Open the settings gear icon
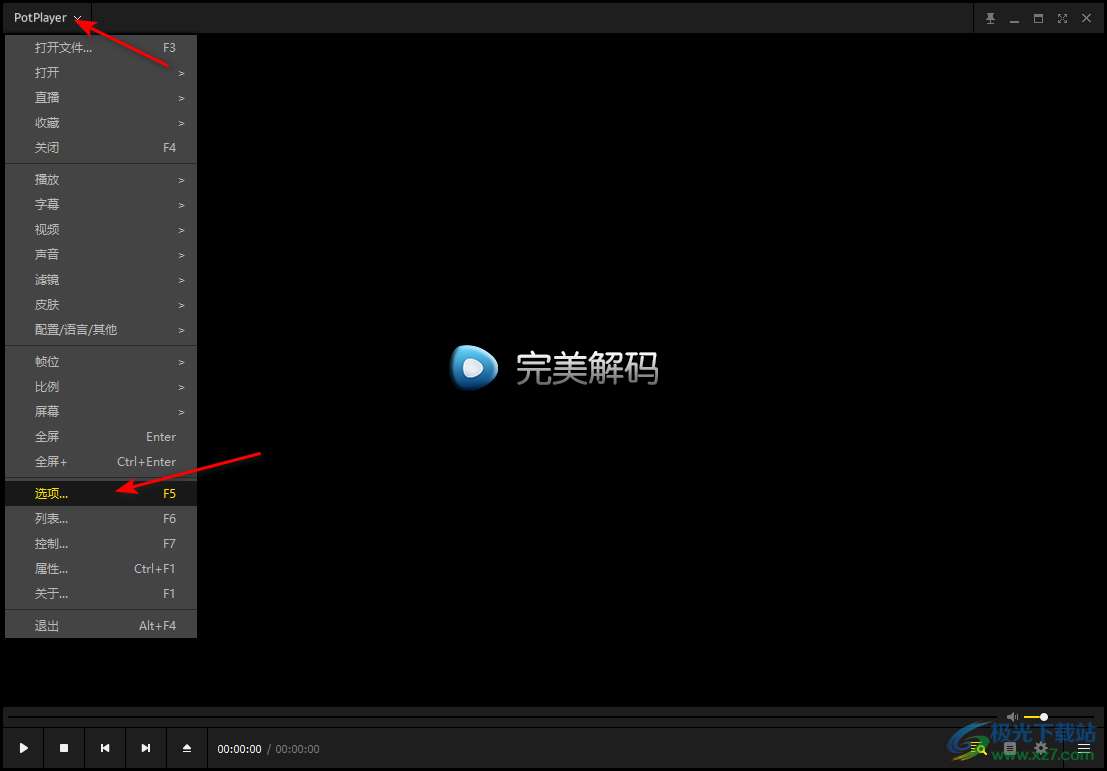The height and width of the screenshot is (771, 1107). pos(1041,748)
